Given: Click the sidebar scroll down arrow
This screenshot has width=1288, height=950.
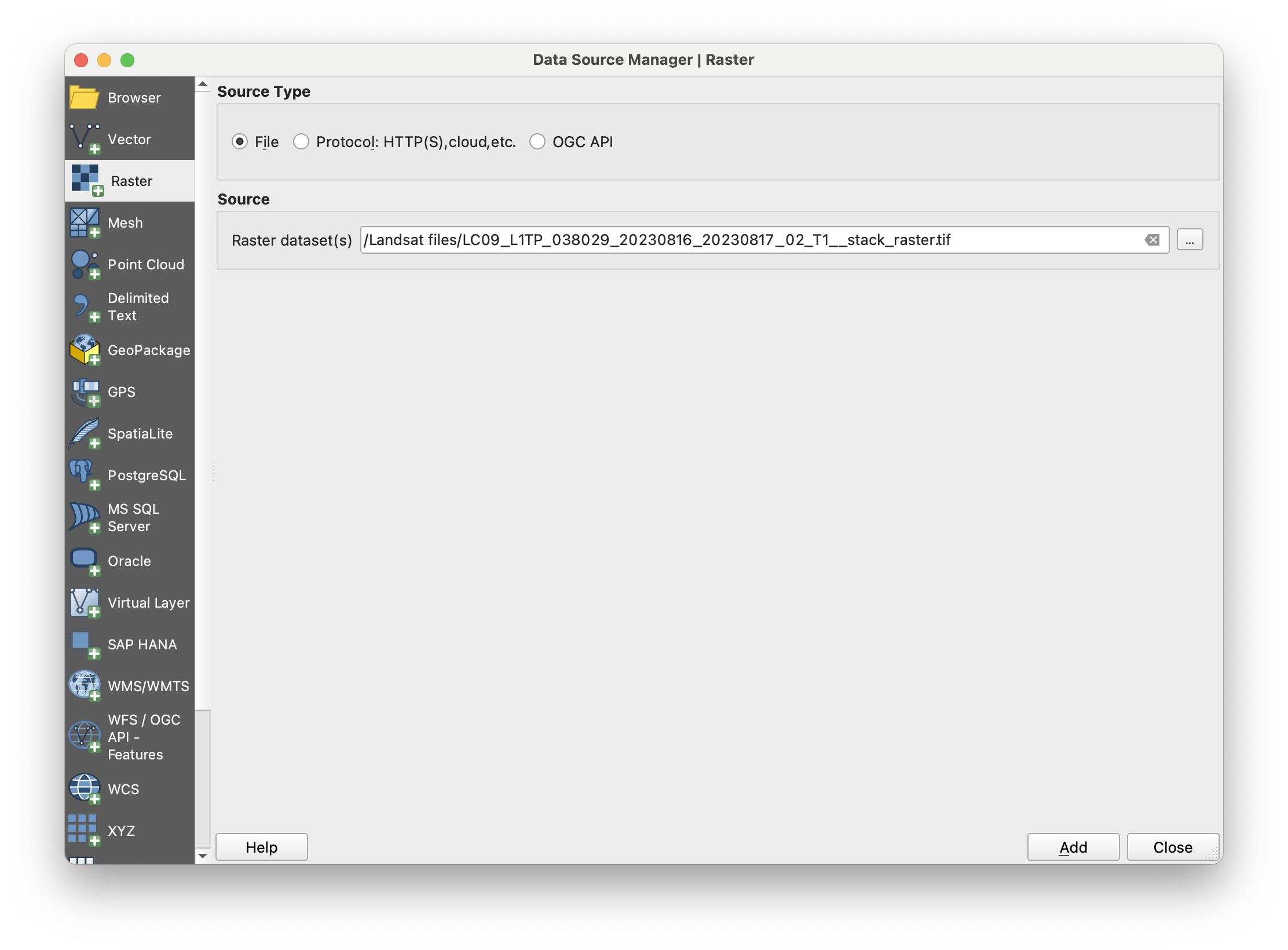Looking at the screenshot, I should [203, 856].
